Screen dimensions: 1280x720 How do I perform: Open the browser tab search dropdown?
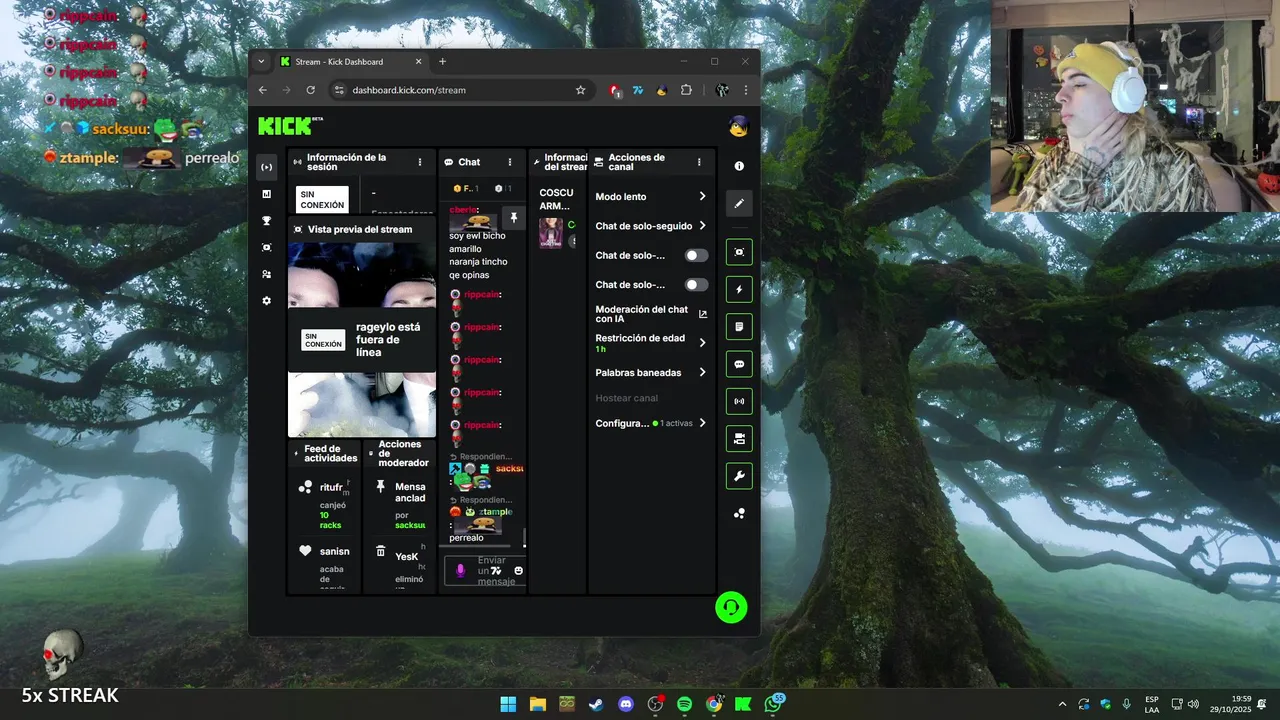(x=261, y=61)
